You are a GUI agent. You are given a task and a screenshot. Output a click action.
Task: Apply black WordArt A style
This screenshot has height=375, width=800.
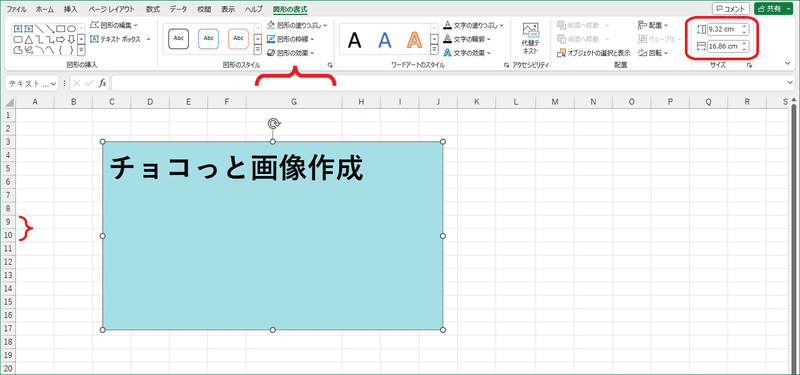pos(355,40)
